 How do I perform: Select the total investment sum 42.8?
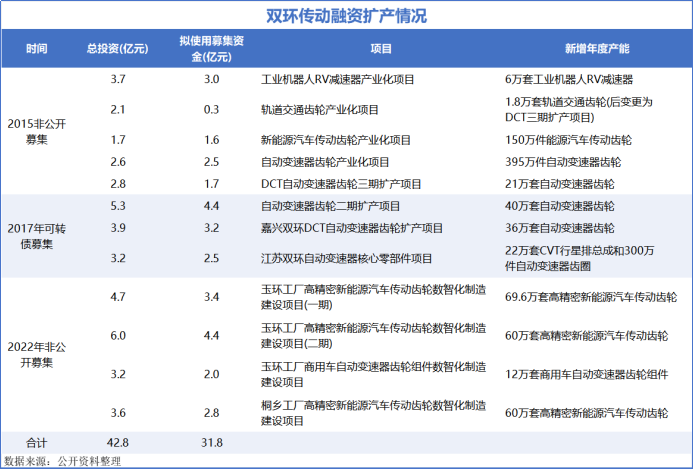coord(118,443)
